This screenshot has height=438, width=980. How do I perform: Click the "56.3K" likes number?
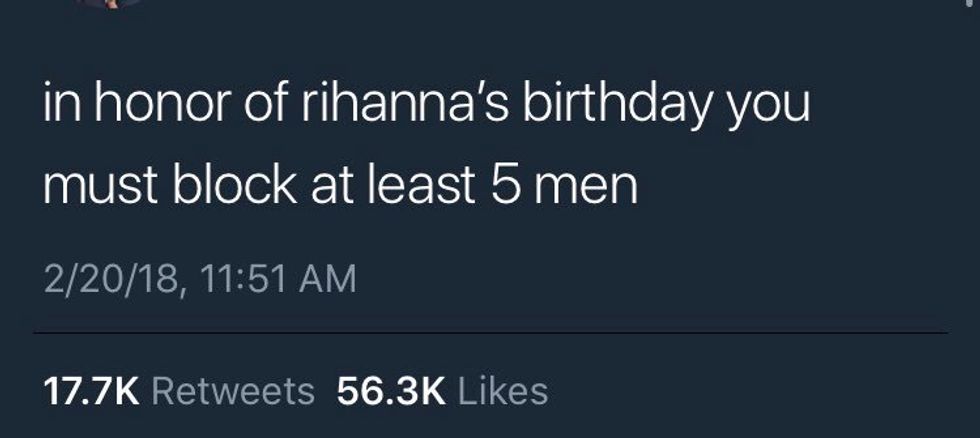pos(390,391)
